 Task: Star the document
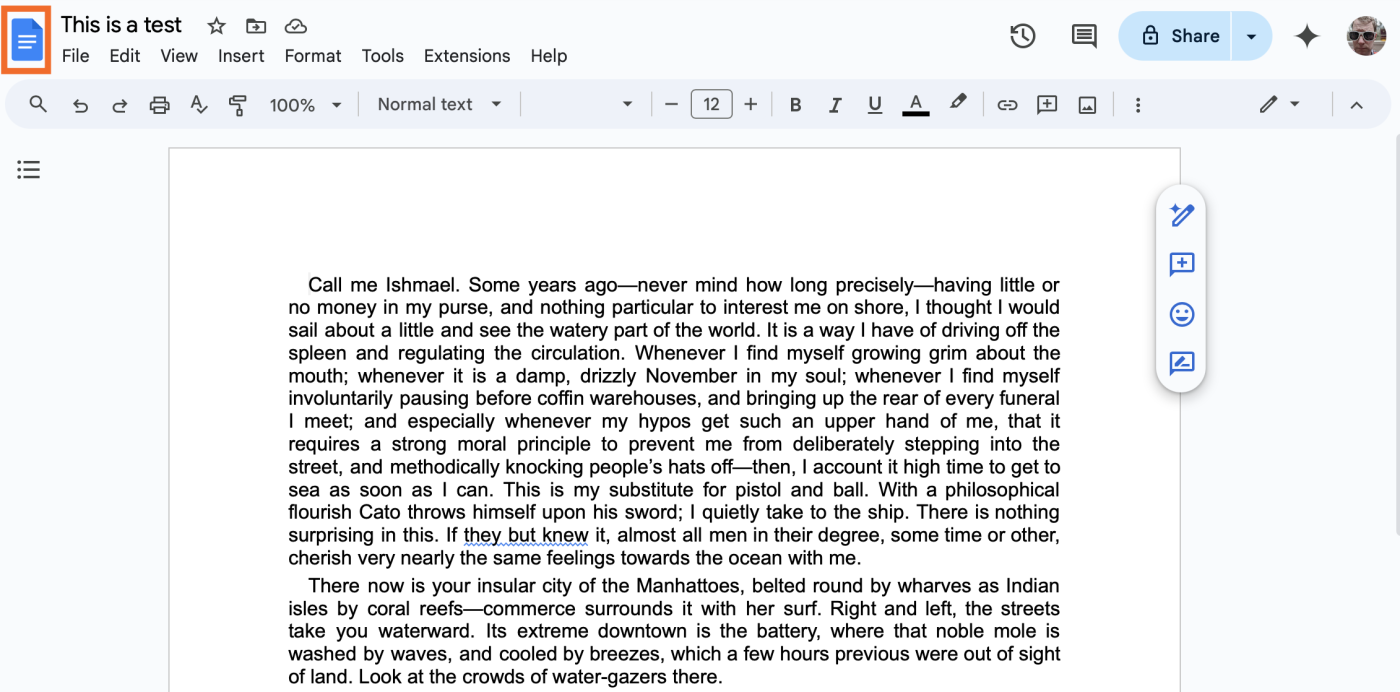pyautogui.click(x=216, y=26)
